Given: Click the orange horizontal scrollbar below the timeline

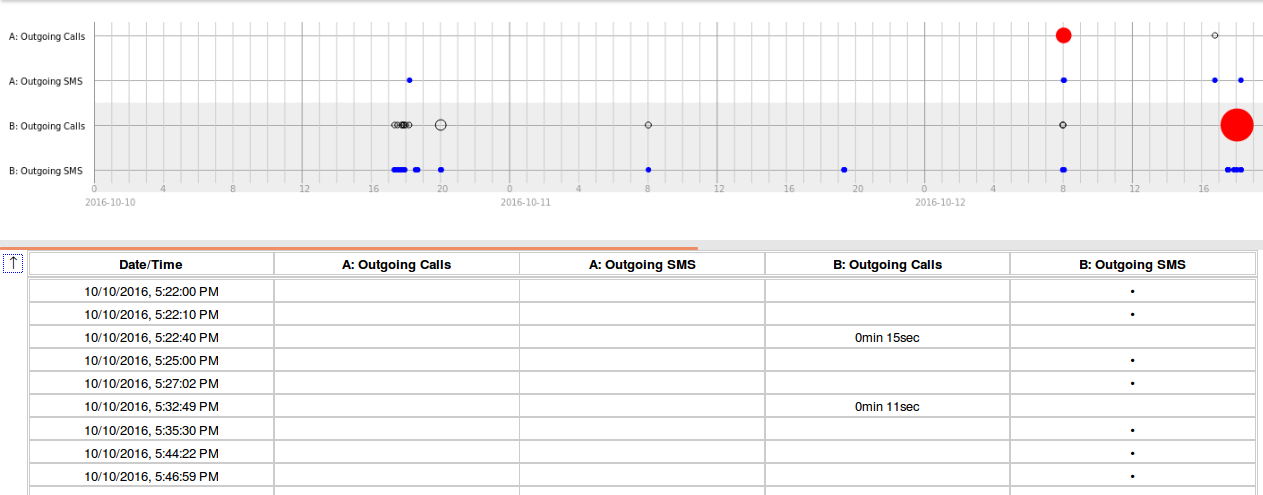Looking at the screenshot, I should pos(349,247).
